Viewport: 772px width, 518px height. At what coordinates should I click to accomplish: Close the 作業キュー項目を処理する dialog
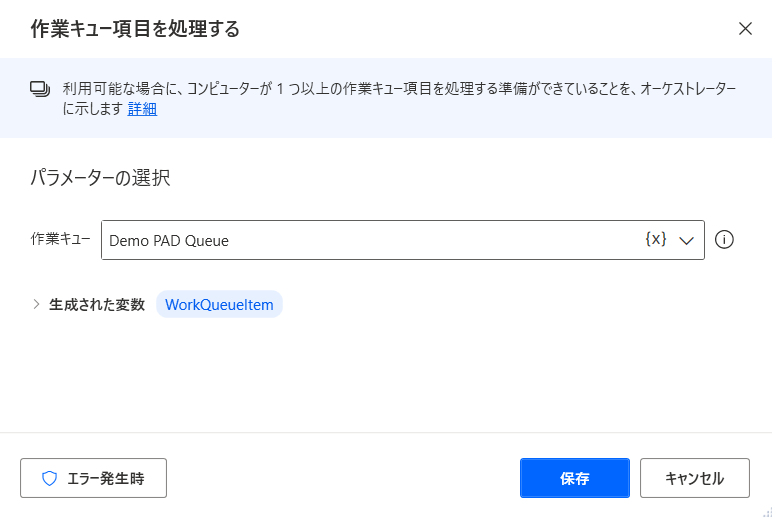click(x=745, y=29)
